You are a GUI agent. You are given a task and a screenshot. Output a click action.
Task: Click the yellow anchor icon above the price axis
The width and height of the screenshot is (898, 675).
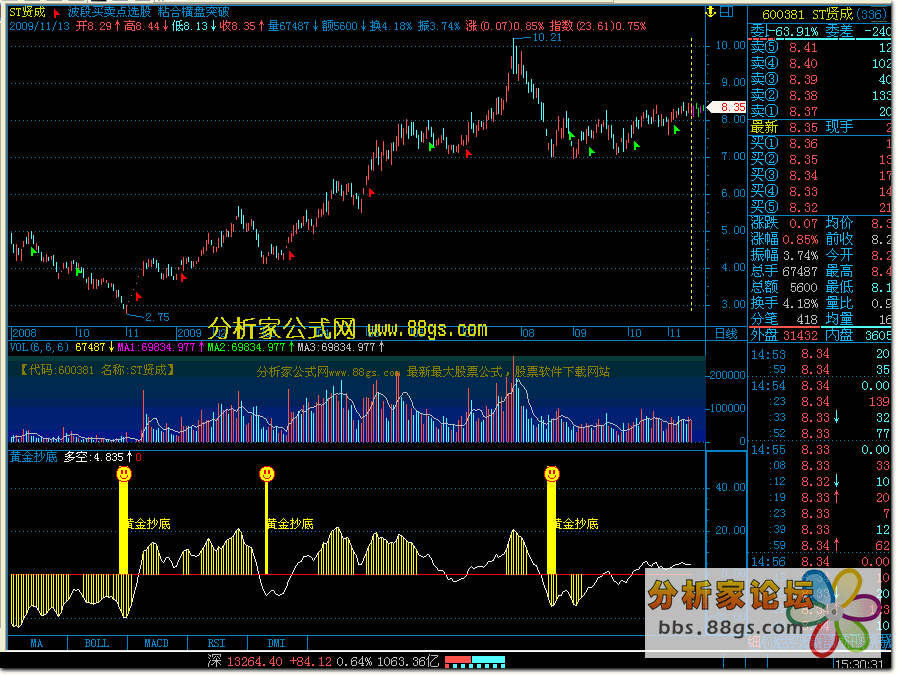point(711,12)
